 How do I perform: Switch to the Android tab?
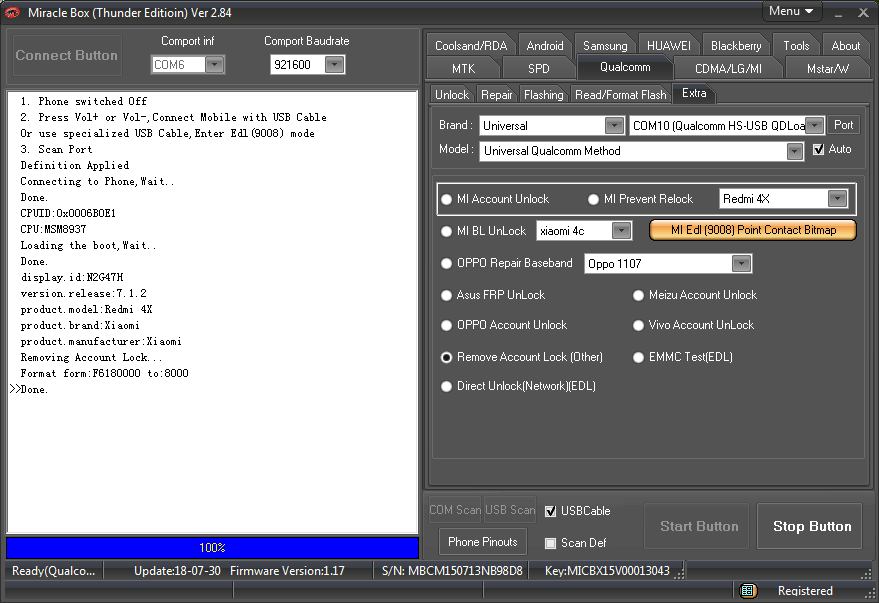coord(545,46)
